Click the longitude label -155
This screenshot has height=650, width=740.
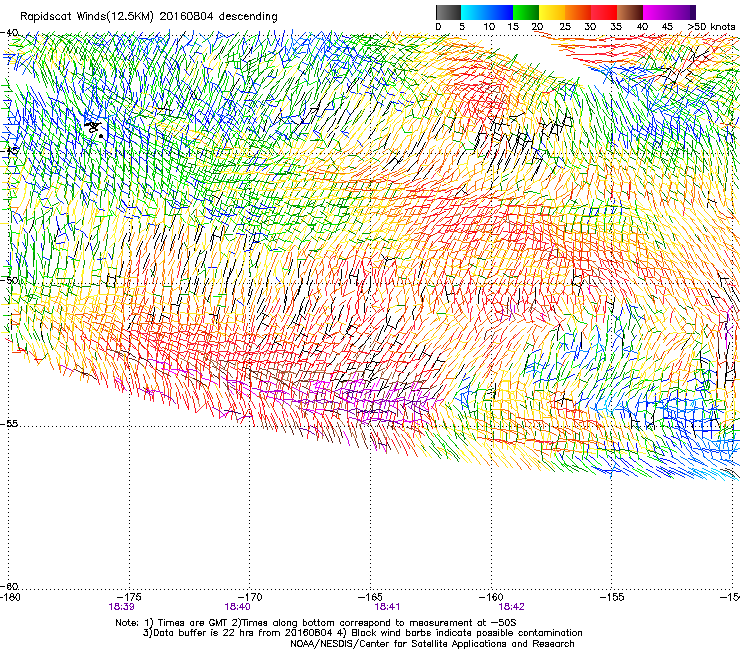(612, 597)
